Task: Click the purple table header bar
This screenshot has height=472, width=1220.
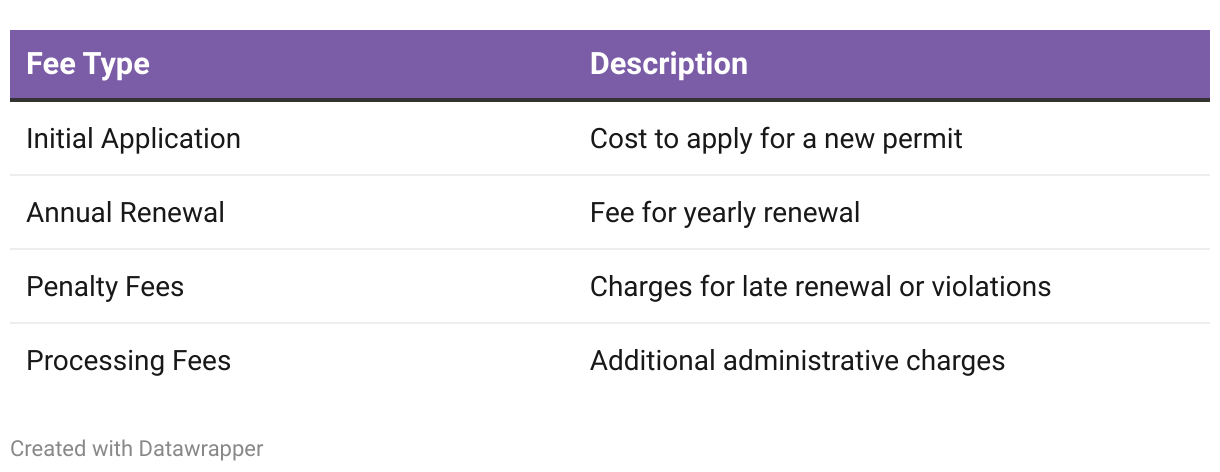Action: click(610, 64)
